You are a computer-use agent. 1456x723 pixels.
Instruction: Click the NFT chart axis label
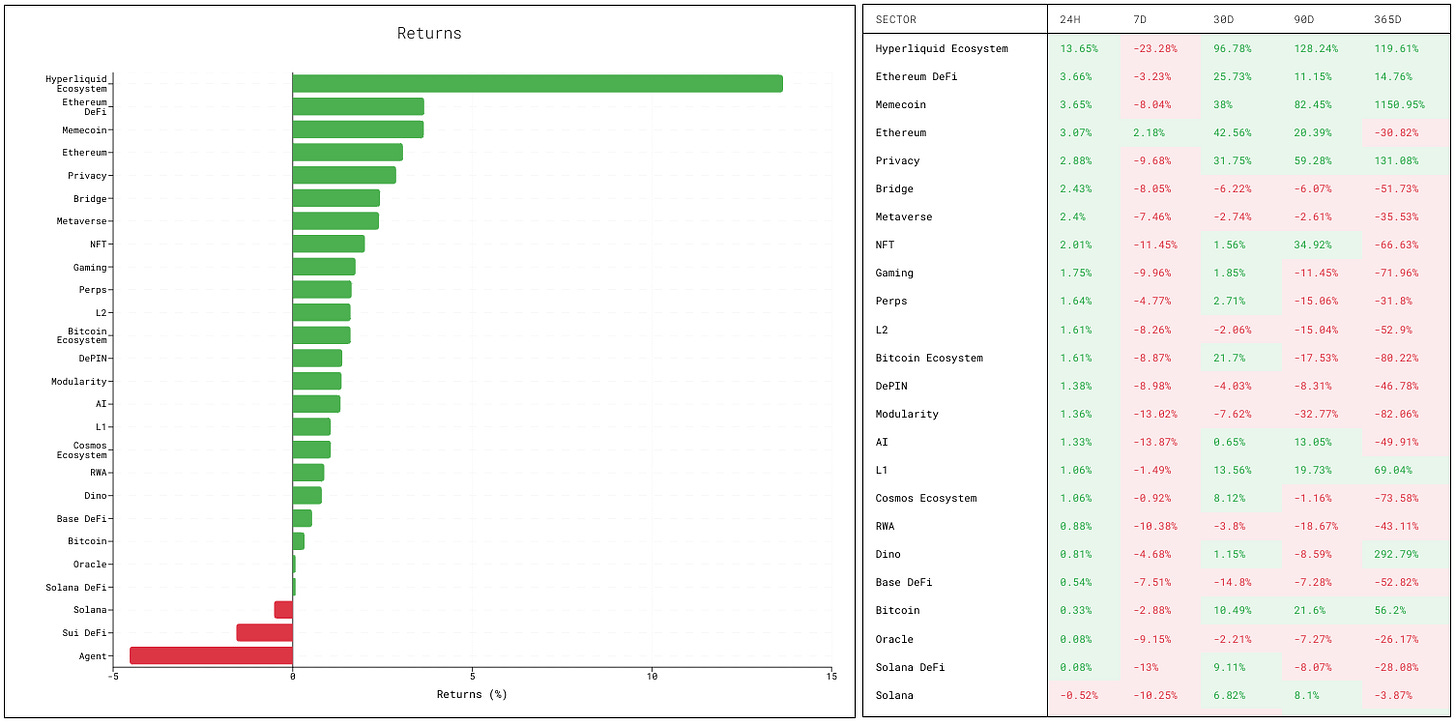[98, 244]
